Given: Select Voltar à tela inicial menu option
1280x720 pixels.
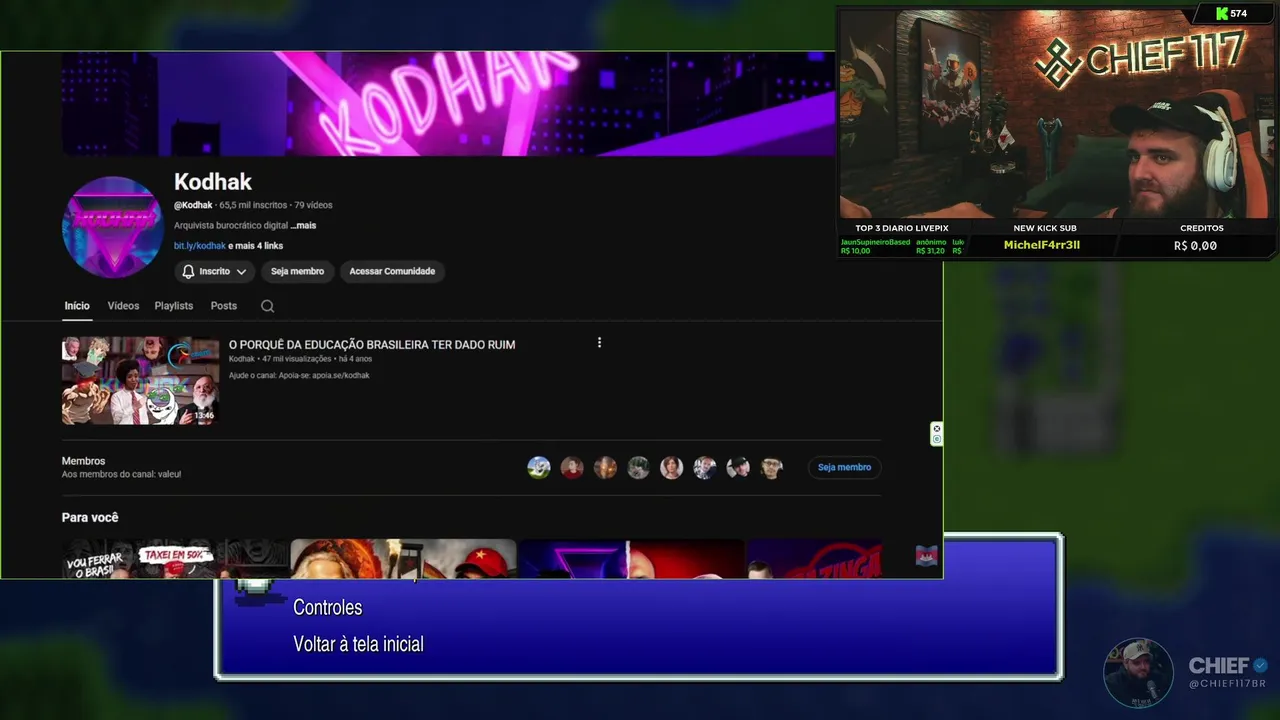Looking at the screenshot, I should [x=358, y=644].
